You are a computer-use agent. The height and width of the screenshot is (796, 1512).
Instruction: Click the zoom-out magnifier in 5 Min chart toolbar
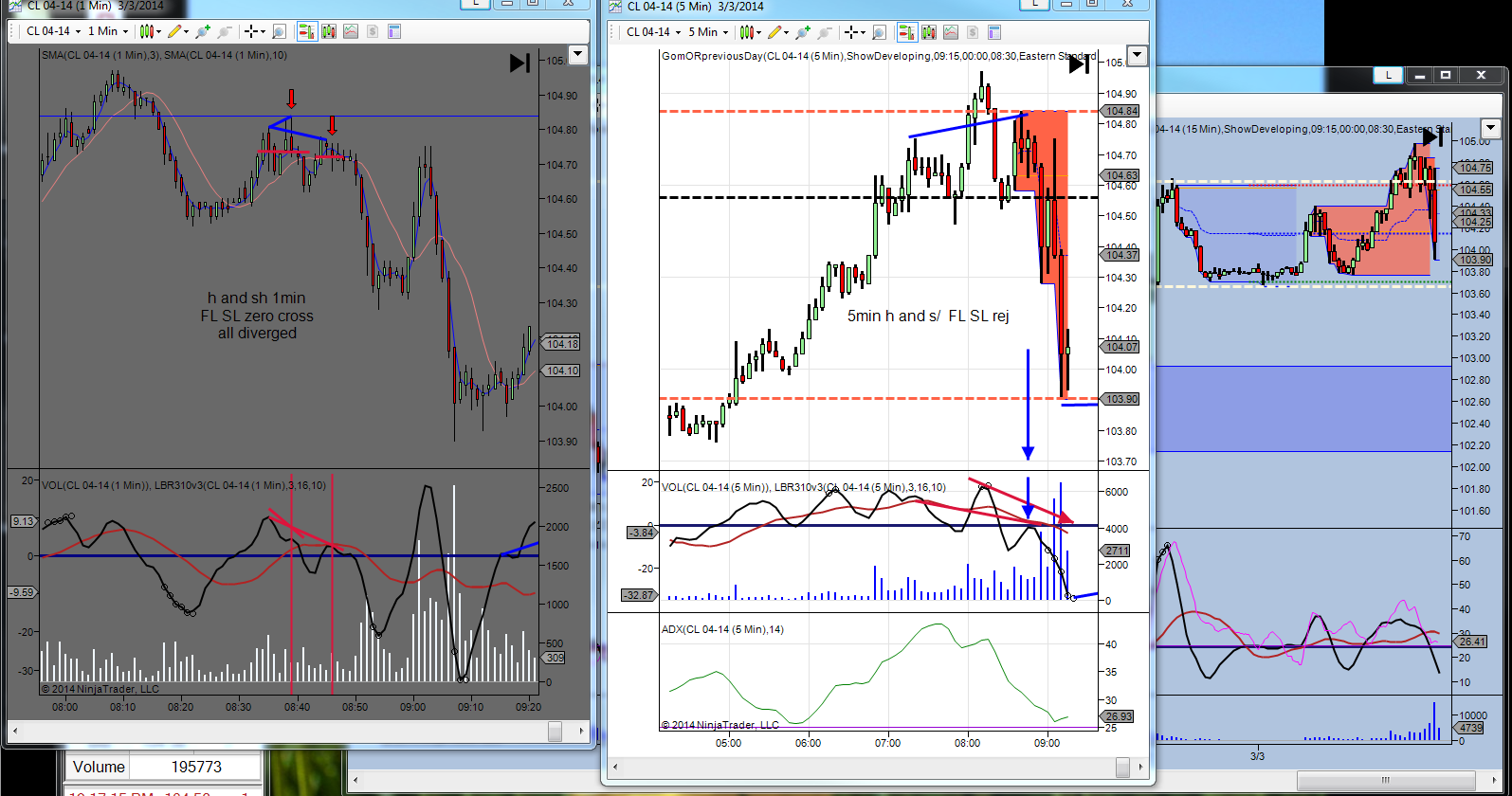(x=825, y=32)
